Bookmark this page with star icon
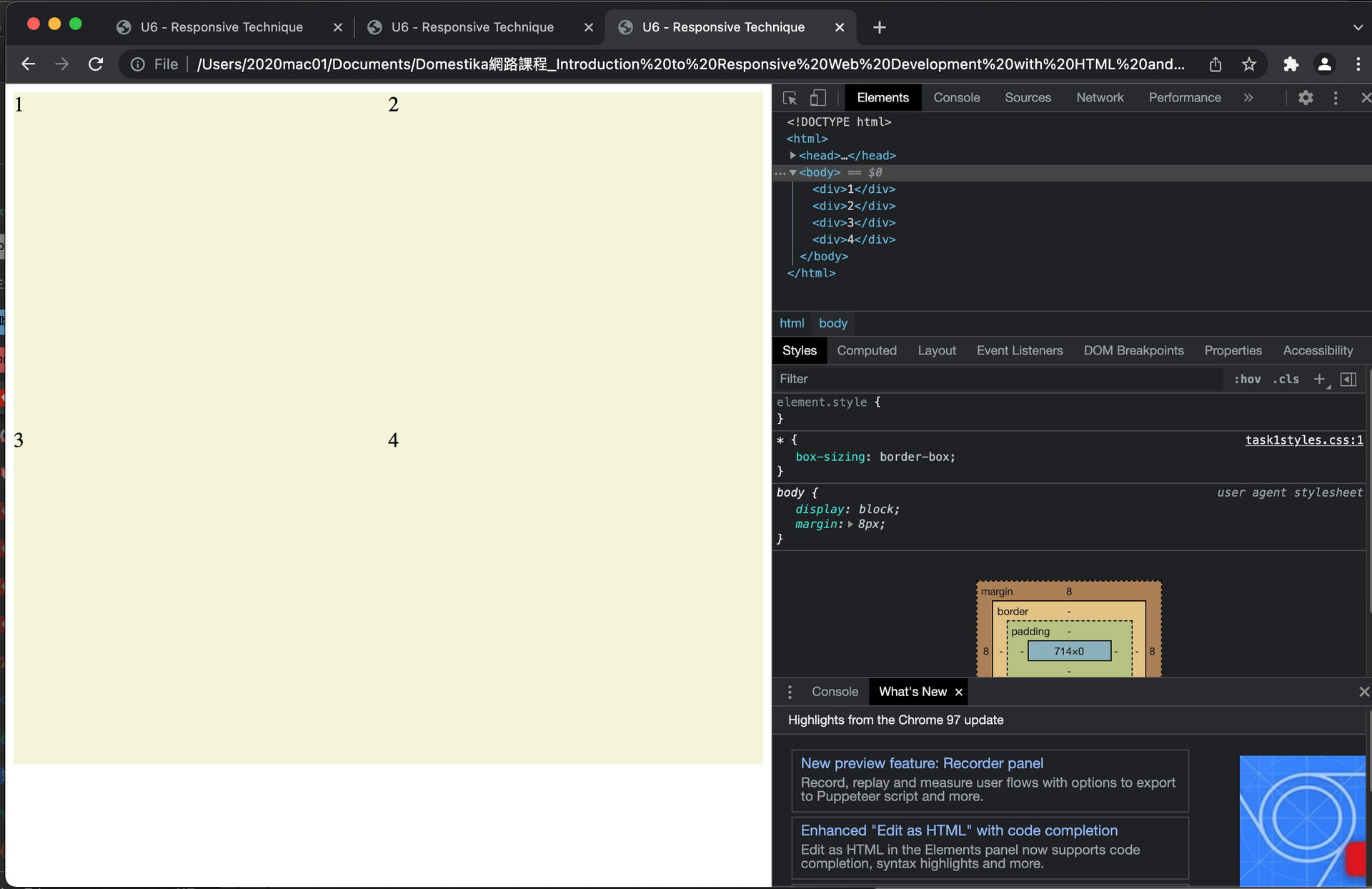This screenshot has height=889, width=1372. pos(1249,64)
